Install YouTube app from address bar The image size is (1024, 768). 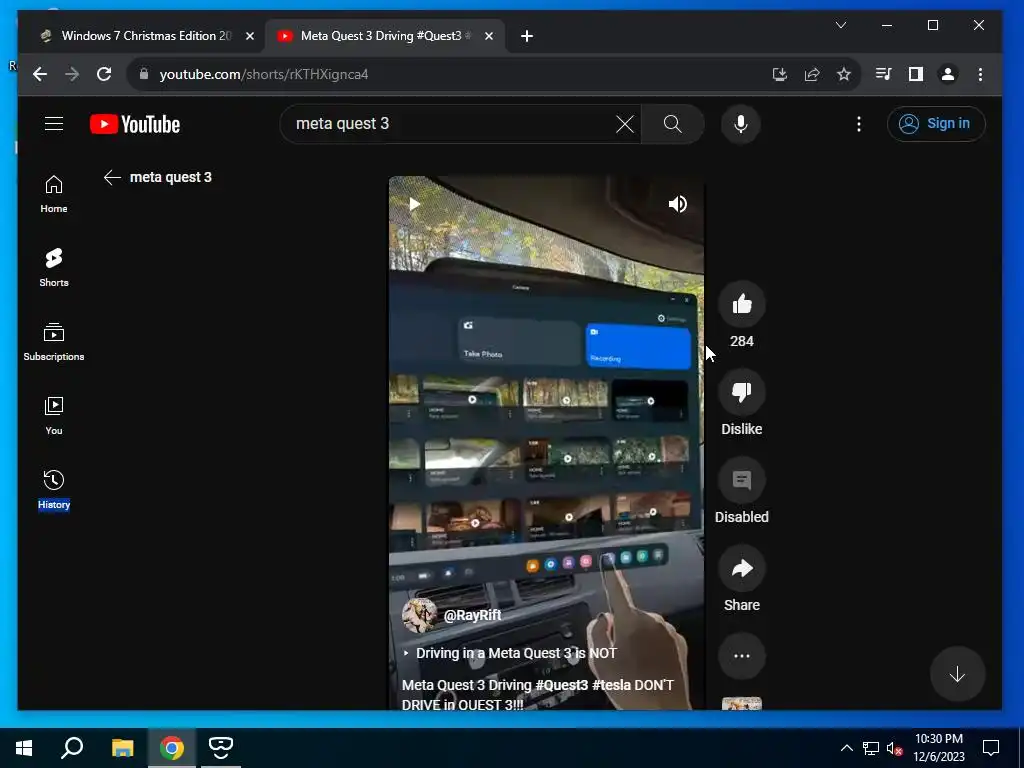(780, 74)
